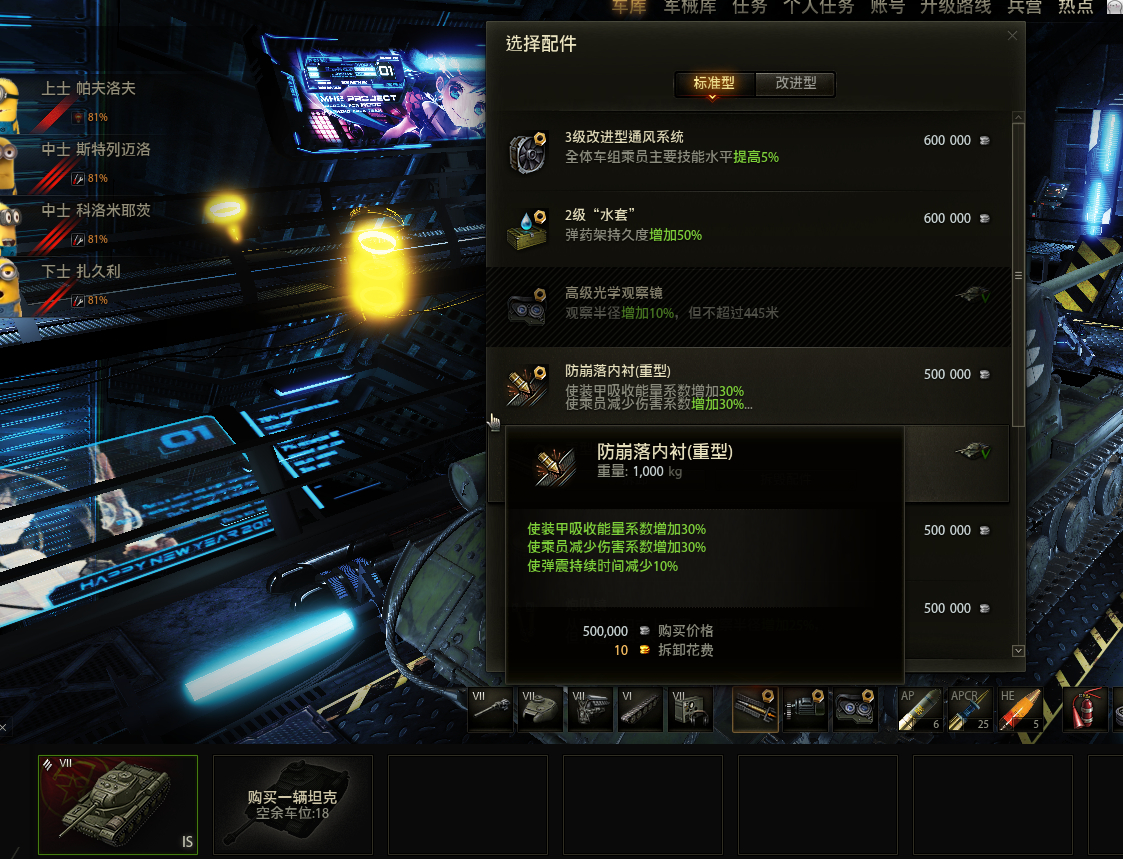Open the 升级路线 menu
Screen dimensions: 1123x859
[x=955, y=6]
